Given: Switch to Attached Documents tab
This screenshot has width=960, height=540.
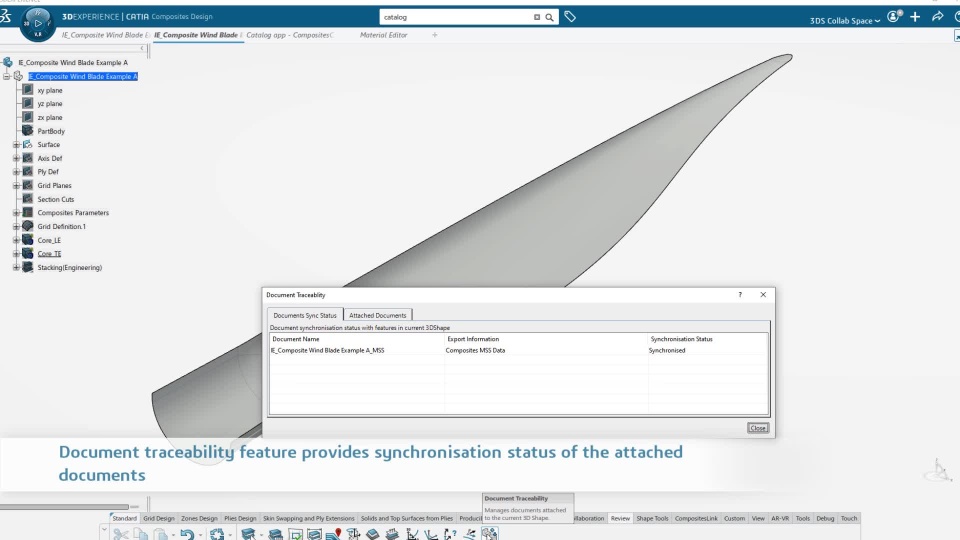Looking at the screenshot, I should pyautogui.click(x=377, y=315).
